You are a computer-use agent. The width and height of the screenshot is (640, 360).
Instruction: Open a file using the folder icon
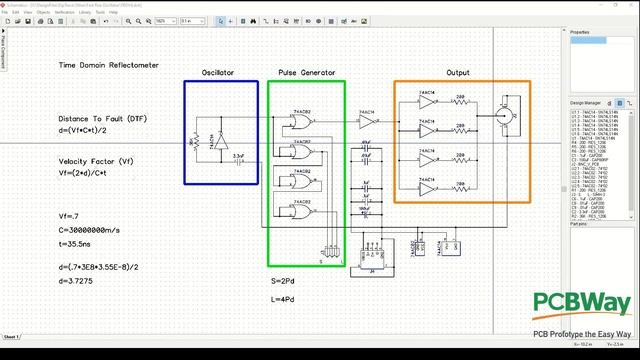click(x=18, y=21)
